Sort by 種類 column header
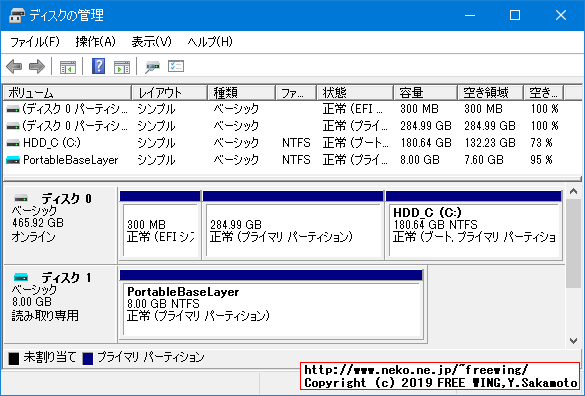 [x=241, y=93]
